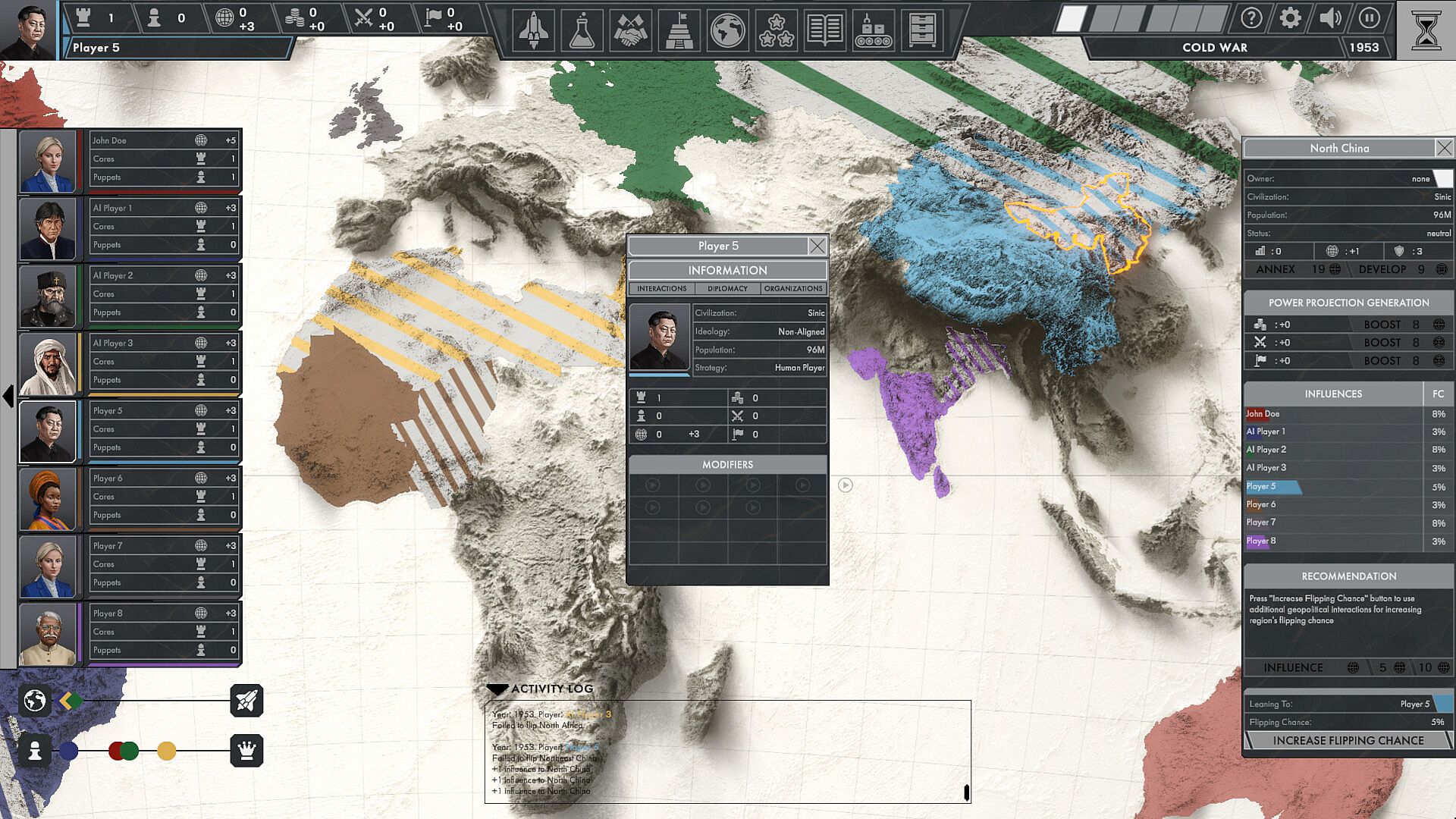Image resolution: width=1456 pixels, height=819 pixels.
Task: Boost military power projection in North China
Action: [x=1382, y=343]
